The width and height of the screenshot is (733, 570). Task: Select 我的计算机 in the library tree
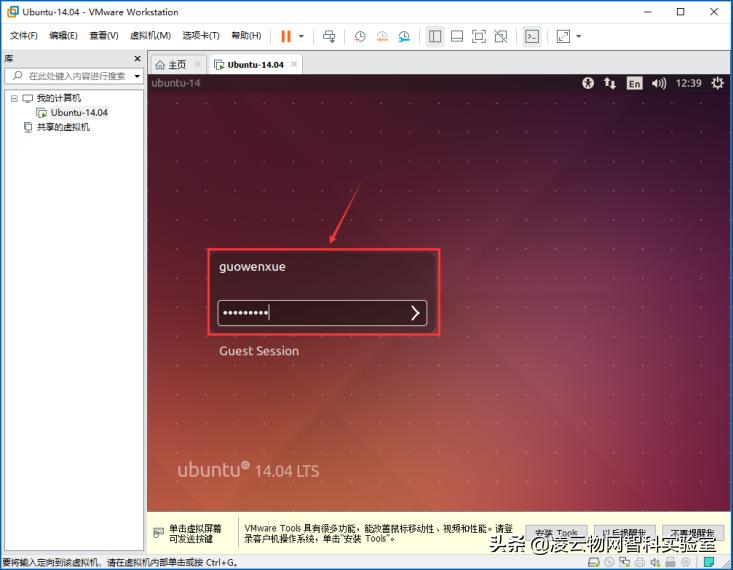point(59,98)
